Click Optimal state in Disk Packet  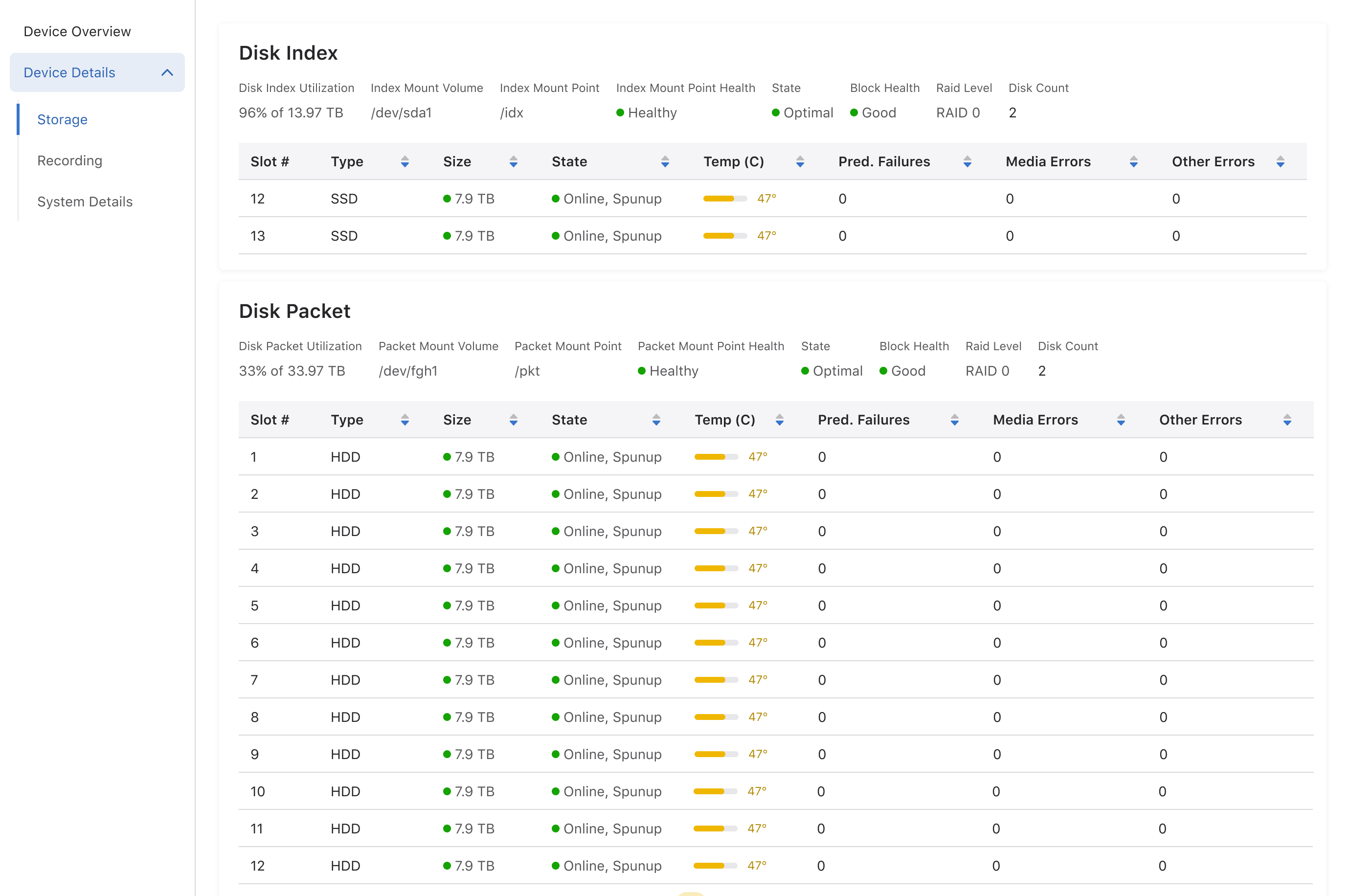click(x=831, y=371)
